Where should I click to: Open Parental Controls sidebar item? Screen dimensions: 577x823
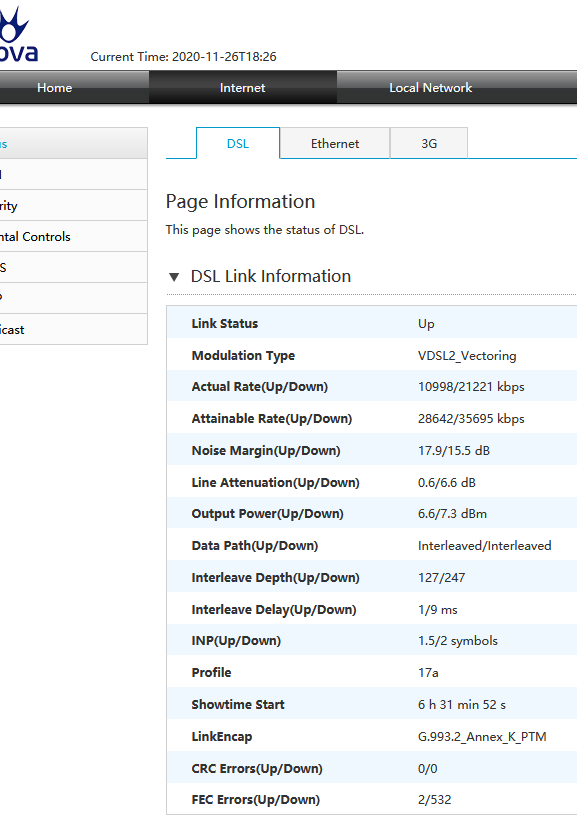74,236
